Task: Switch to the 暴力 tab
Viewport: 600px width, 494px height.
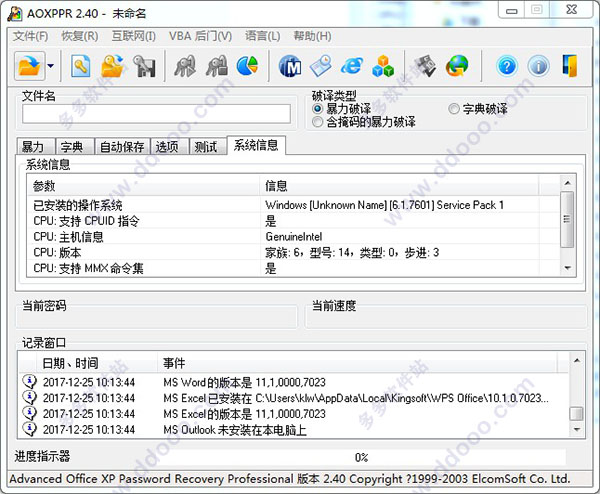Action: pos(36,147)
